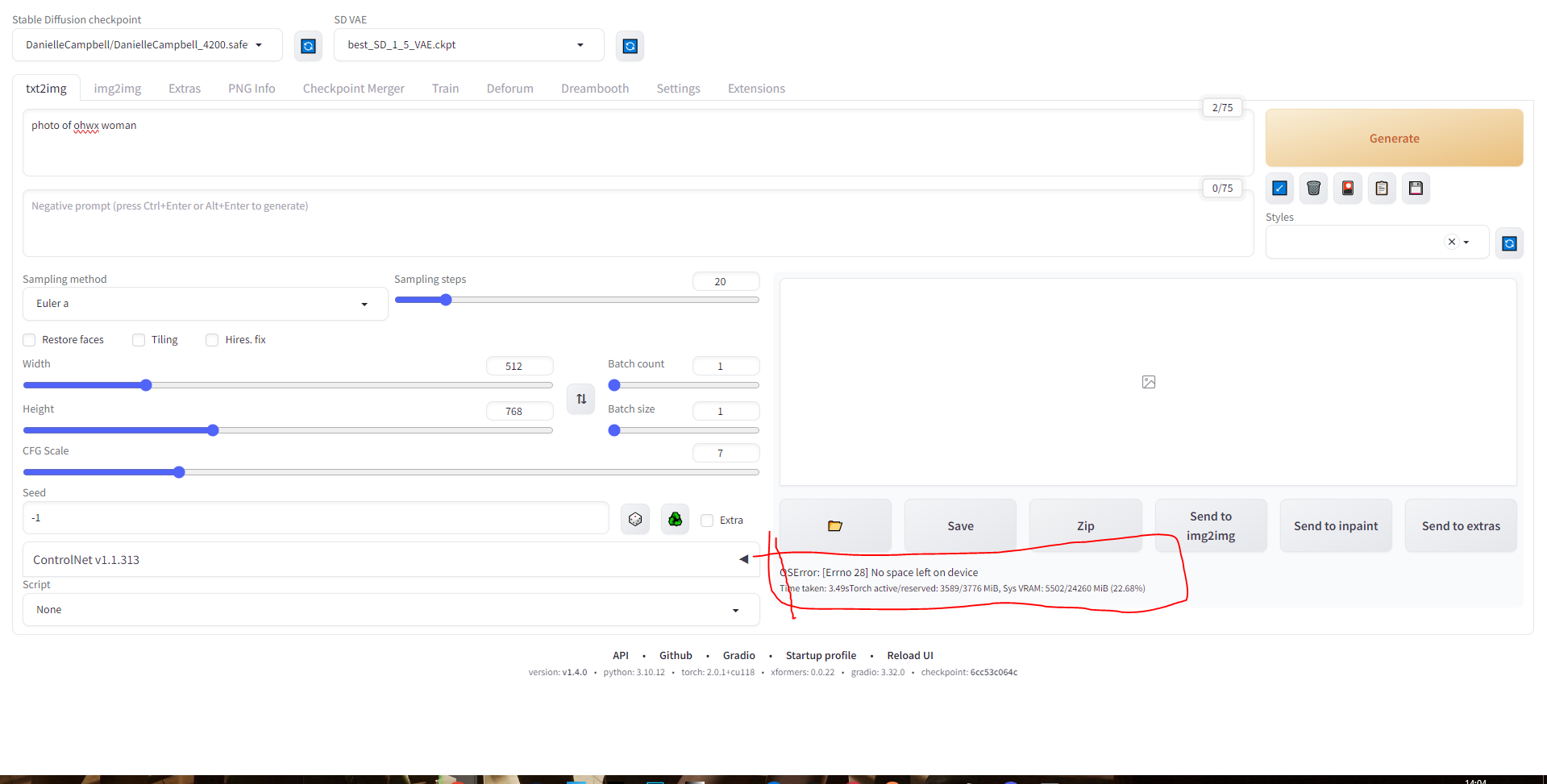1547x784 pixels.
Task: Open the Extras tab
Action: click(185, 89)
